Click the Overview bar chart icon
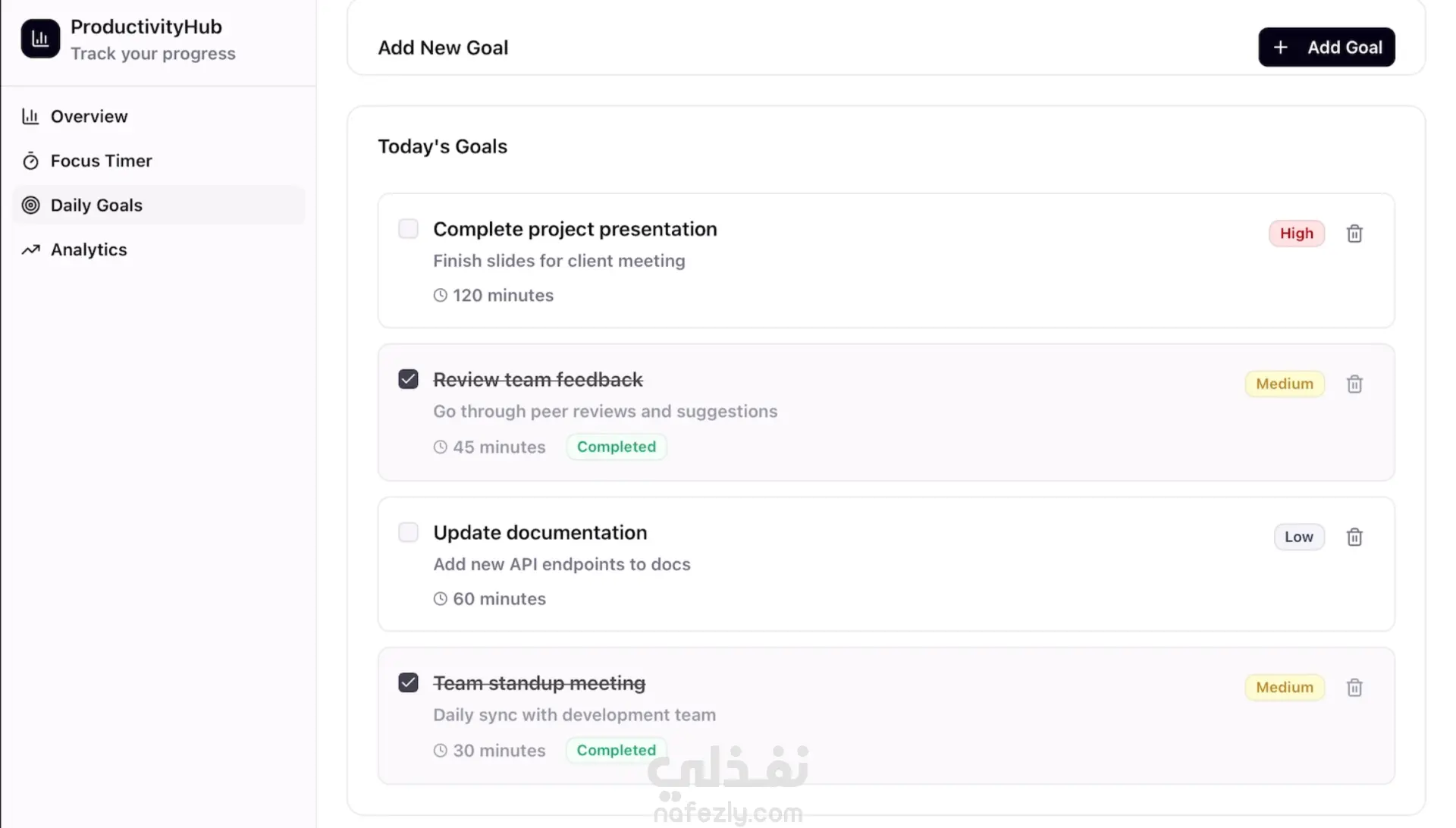The image size is (1456, 828). coord(30,116)
